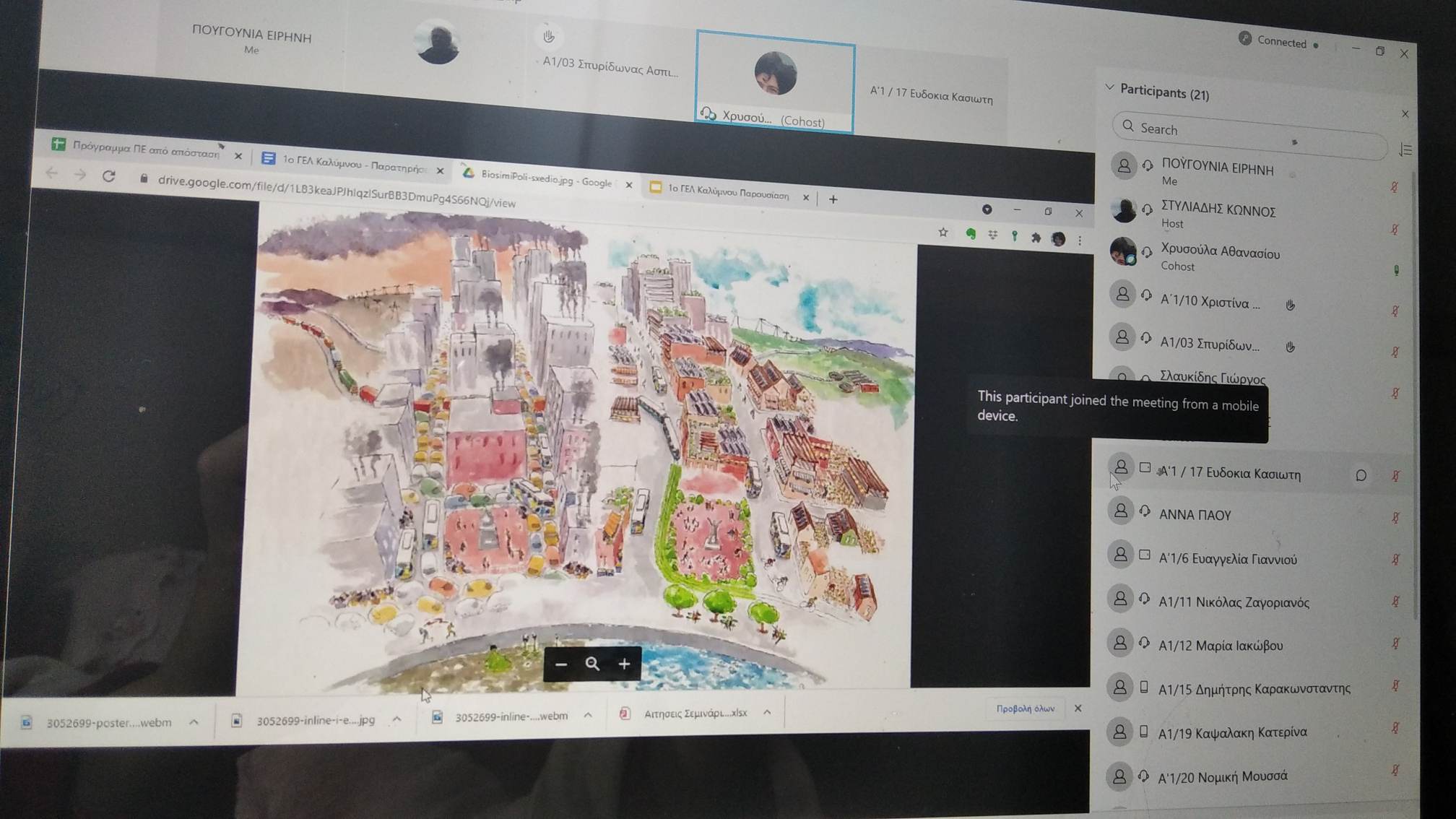Click headset icon for ΑΝΝΑ ΠΑΟΥ
This screenshot has height=819, width=1456.
[x=1145, y=511]
